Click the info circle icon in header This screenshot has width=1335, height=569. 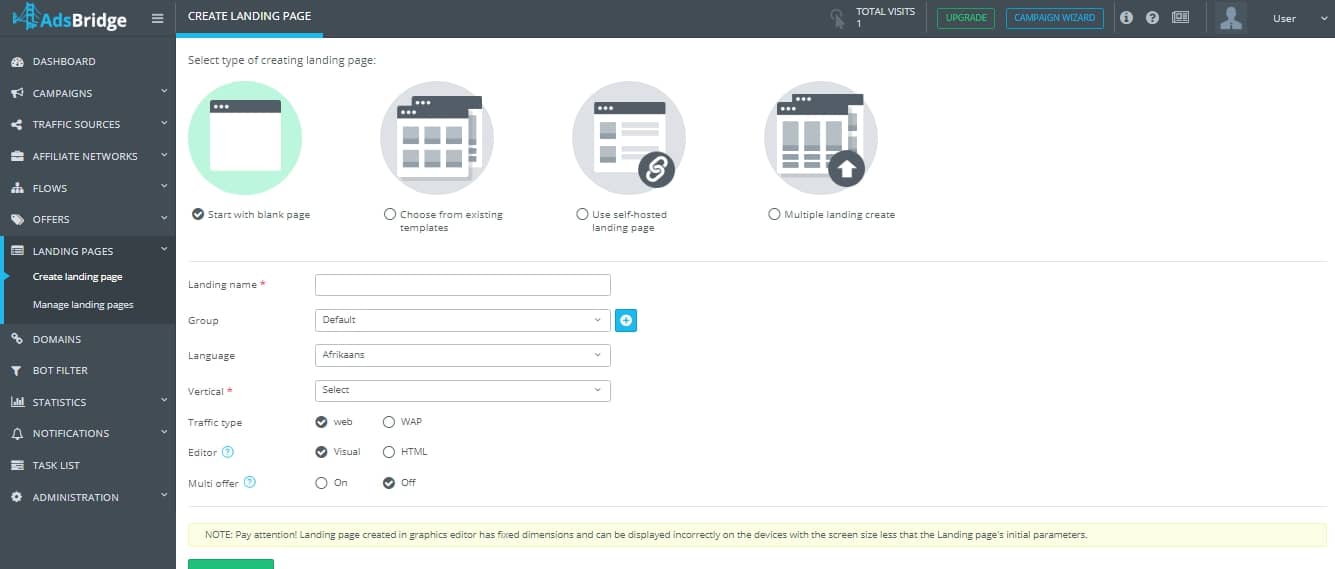point(1127,18)
